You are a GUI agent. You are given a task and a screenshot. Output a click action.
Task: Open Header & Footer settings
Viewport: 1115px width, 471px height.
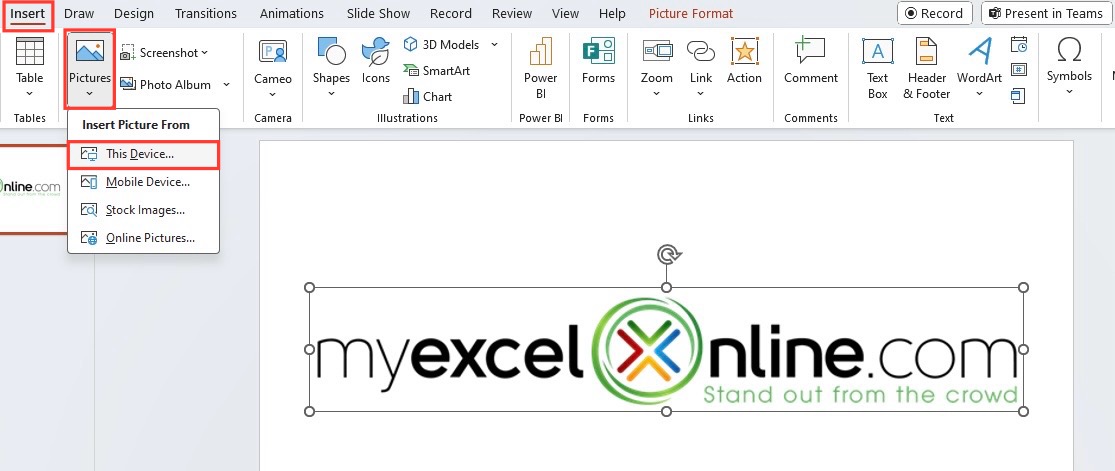pos(927,68)
